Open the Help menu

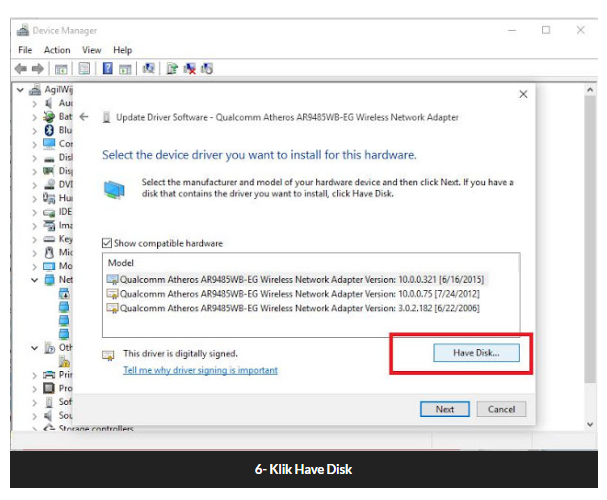122,50
